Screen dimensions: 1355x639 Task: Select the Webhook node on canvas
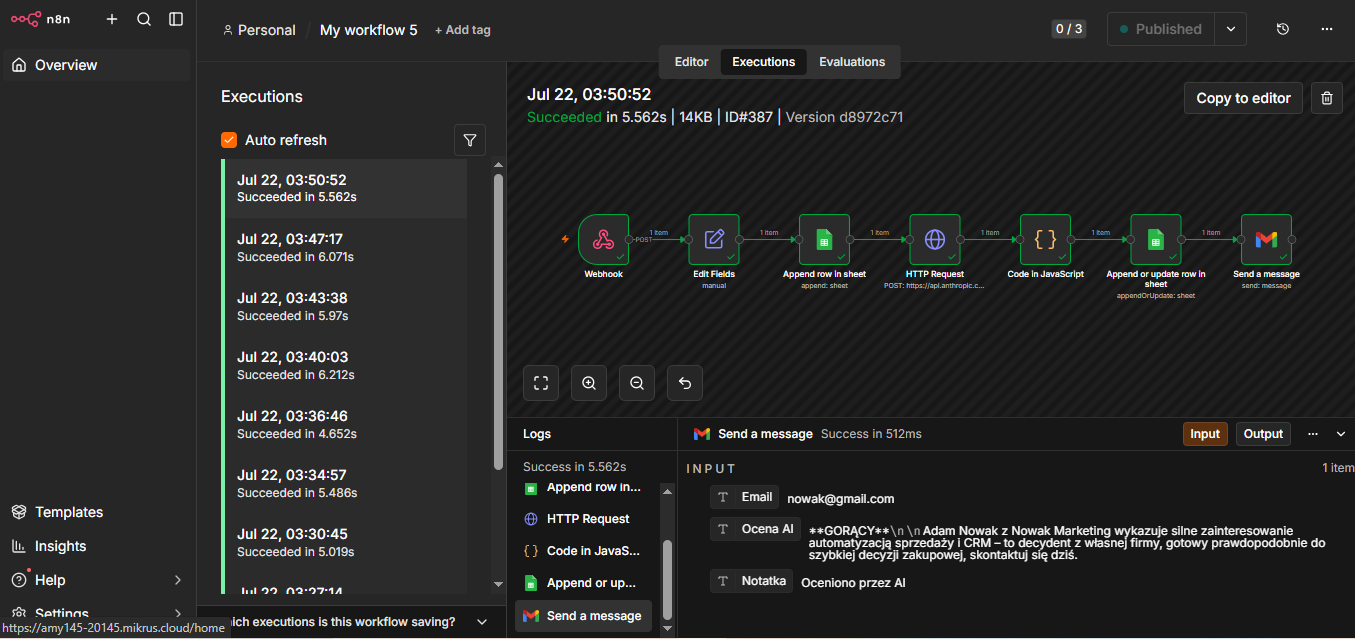click(x=603, y=240)
